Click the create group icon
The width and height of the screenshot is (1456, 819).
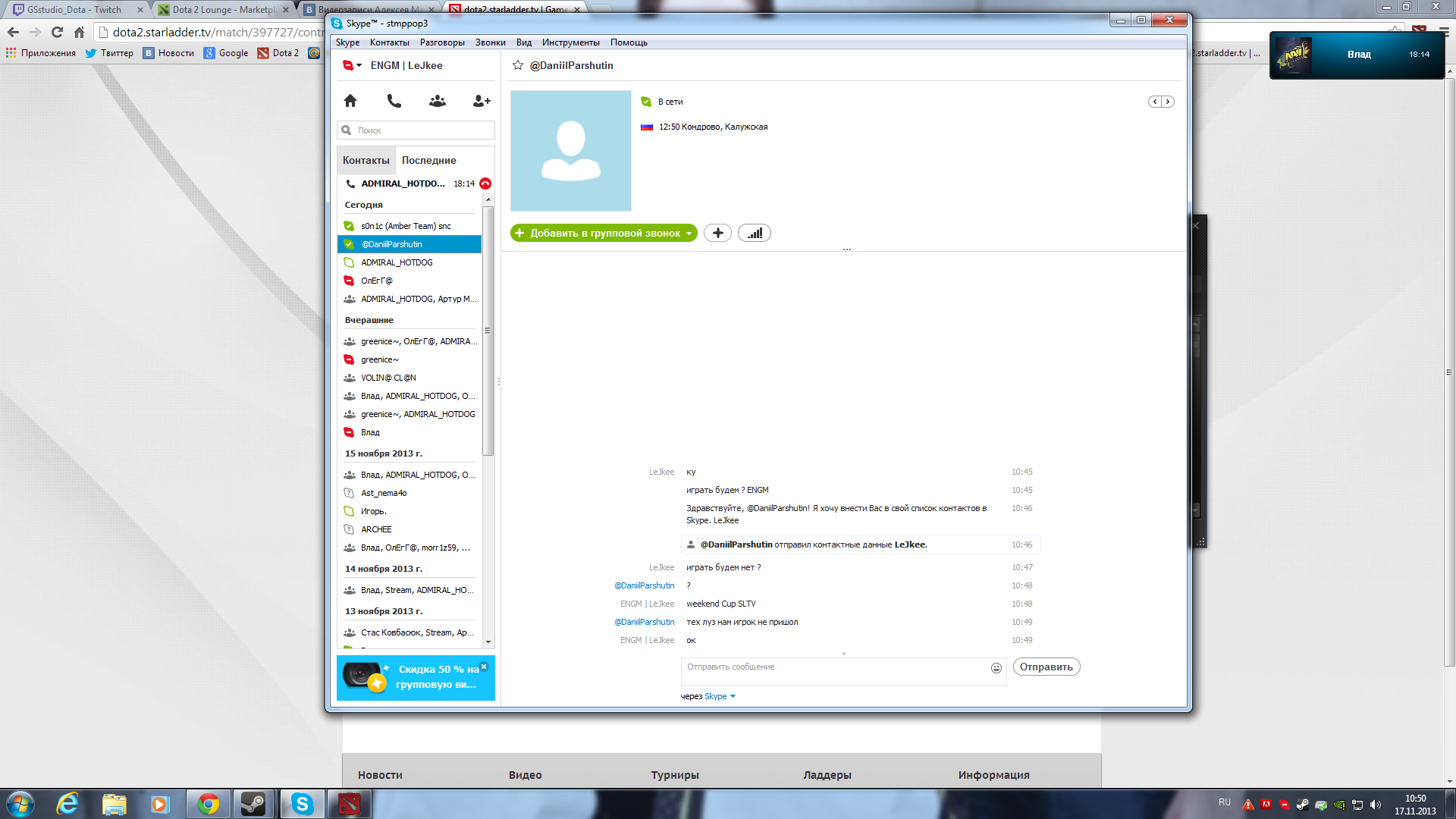[x=438, y=101]
